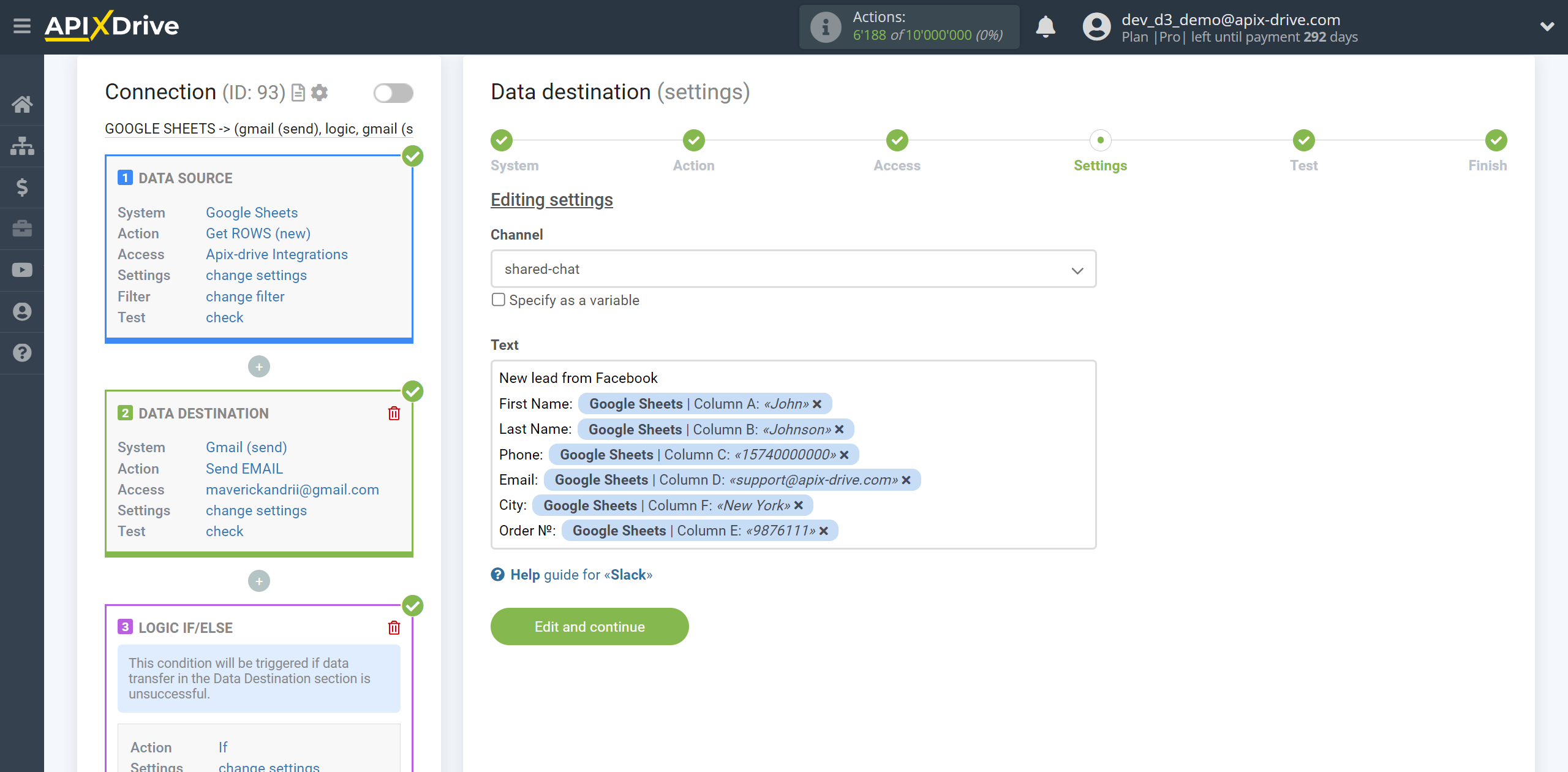
Task: Click inside the Text message field
Action: pos(793,455)
